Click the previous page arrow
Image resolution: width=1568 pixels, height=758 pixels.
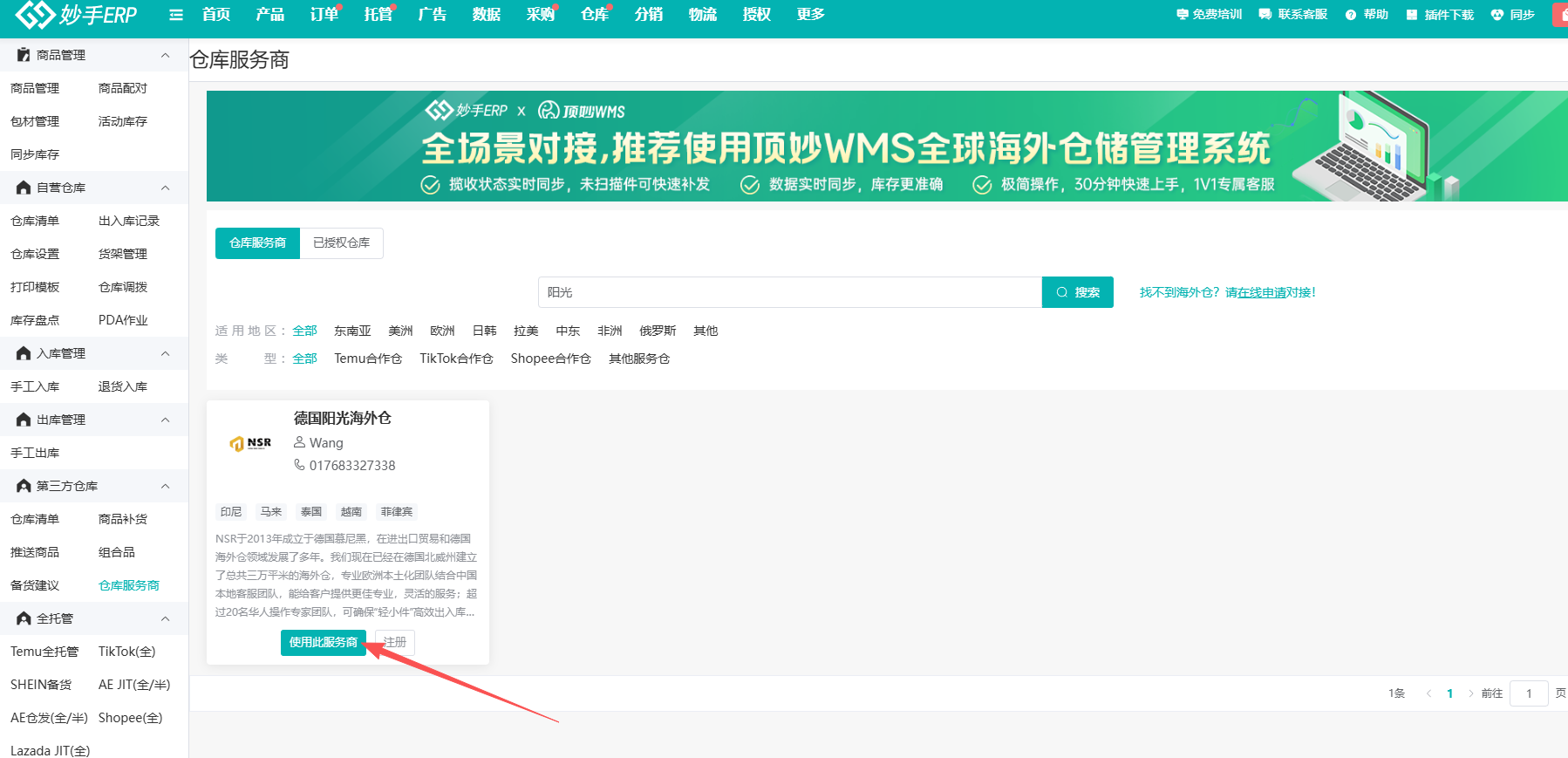[1428, 693]
